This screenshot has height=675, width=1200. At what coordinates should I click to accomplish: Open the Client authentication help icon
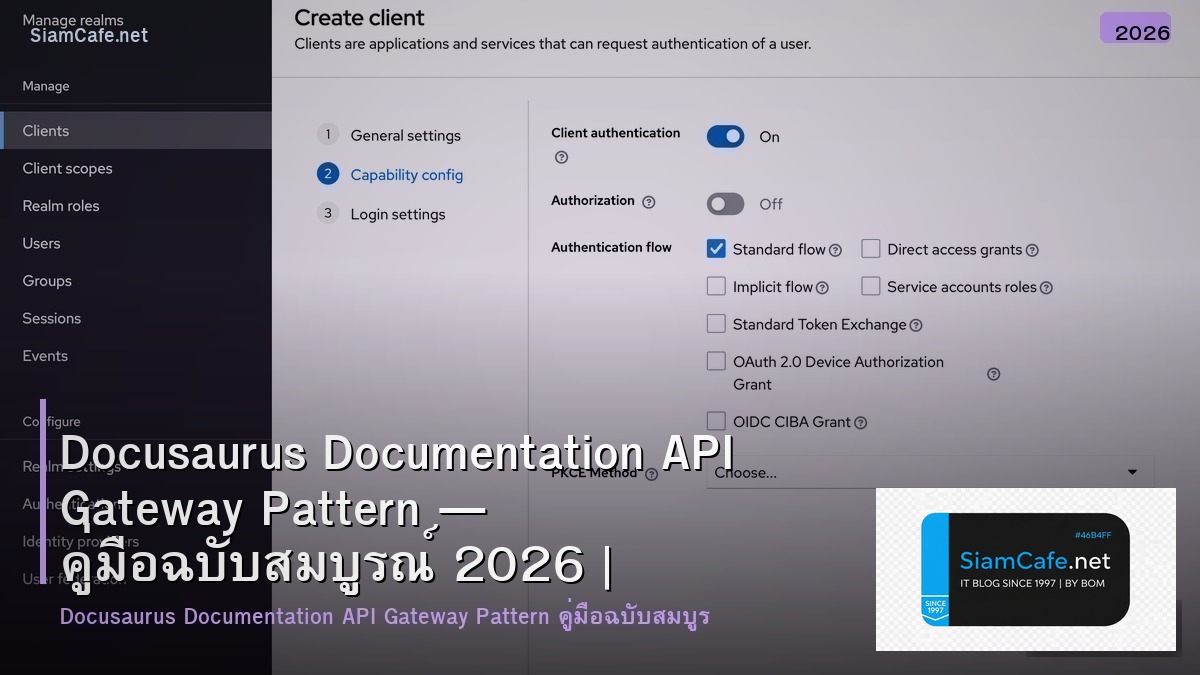pyautogui.click(x=561, y=157)
